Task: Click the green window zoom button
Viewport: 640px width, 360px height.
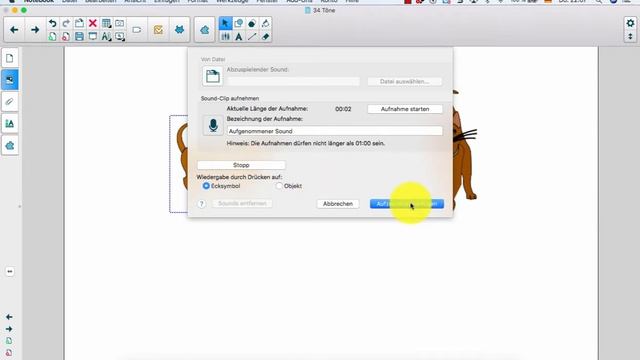Action: point(24,10)
